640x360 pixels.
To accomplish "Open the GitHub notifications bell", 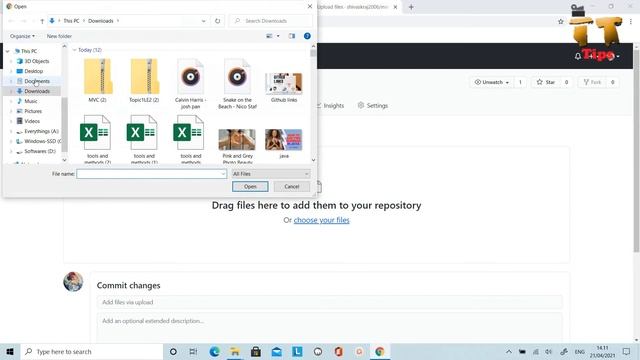I will tap(578, 56).
